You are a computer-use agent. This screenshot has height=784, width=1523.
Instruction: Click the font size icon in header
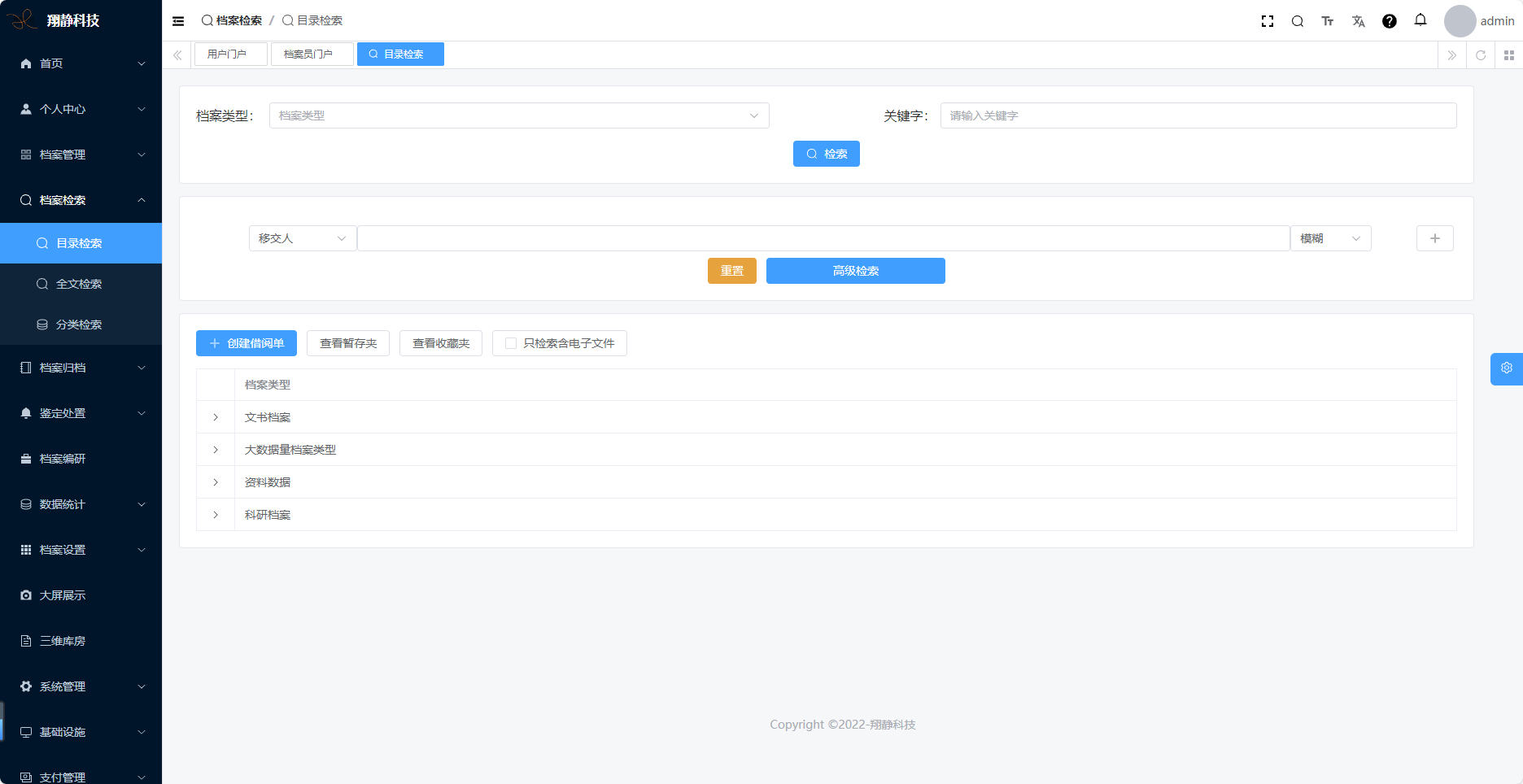click(1328, 21)
